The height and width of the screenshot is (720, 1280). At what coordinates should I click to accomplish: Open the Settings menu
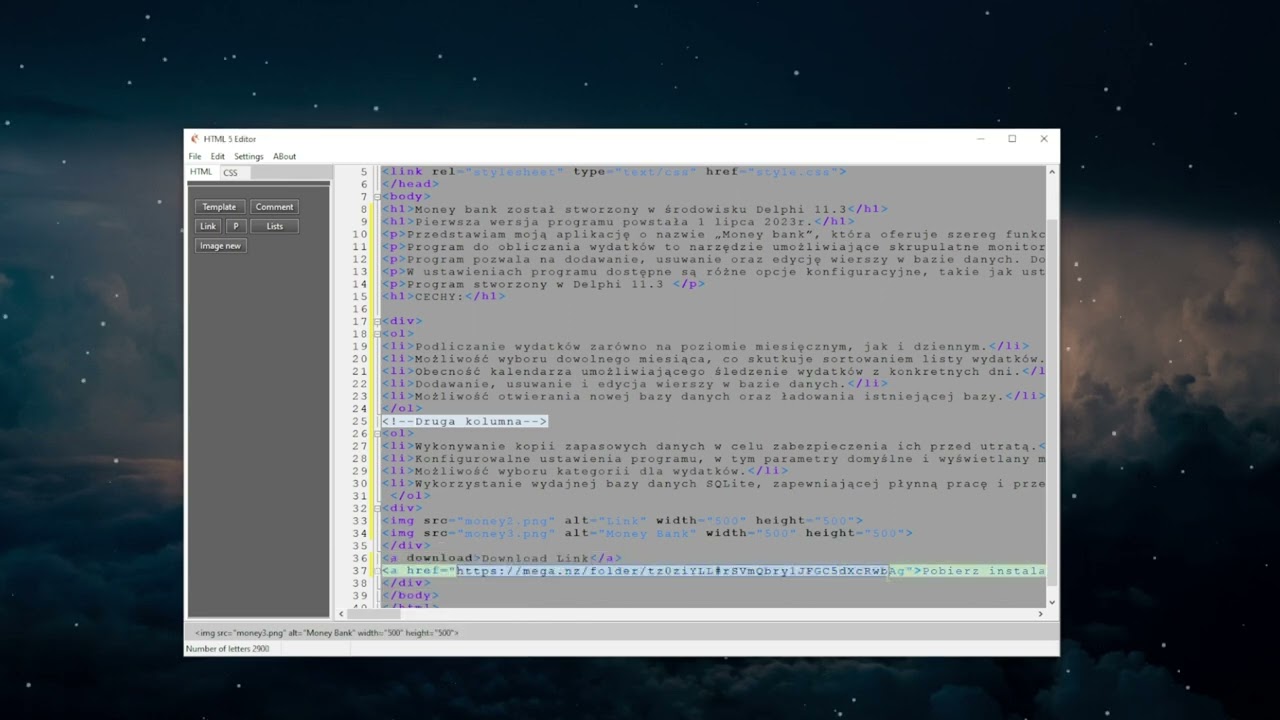click(x=249, y=157)
